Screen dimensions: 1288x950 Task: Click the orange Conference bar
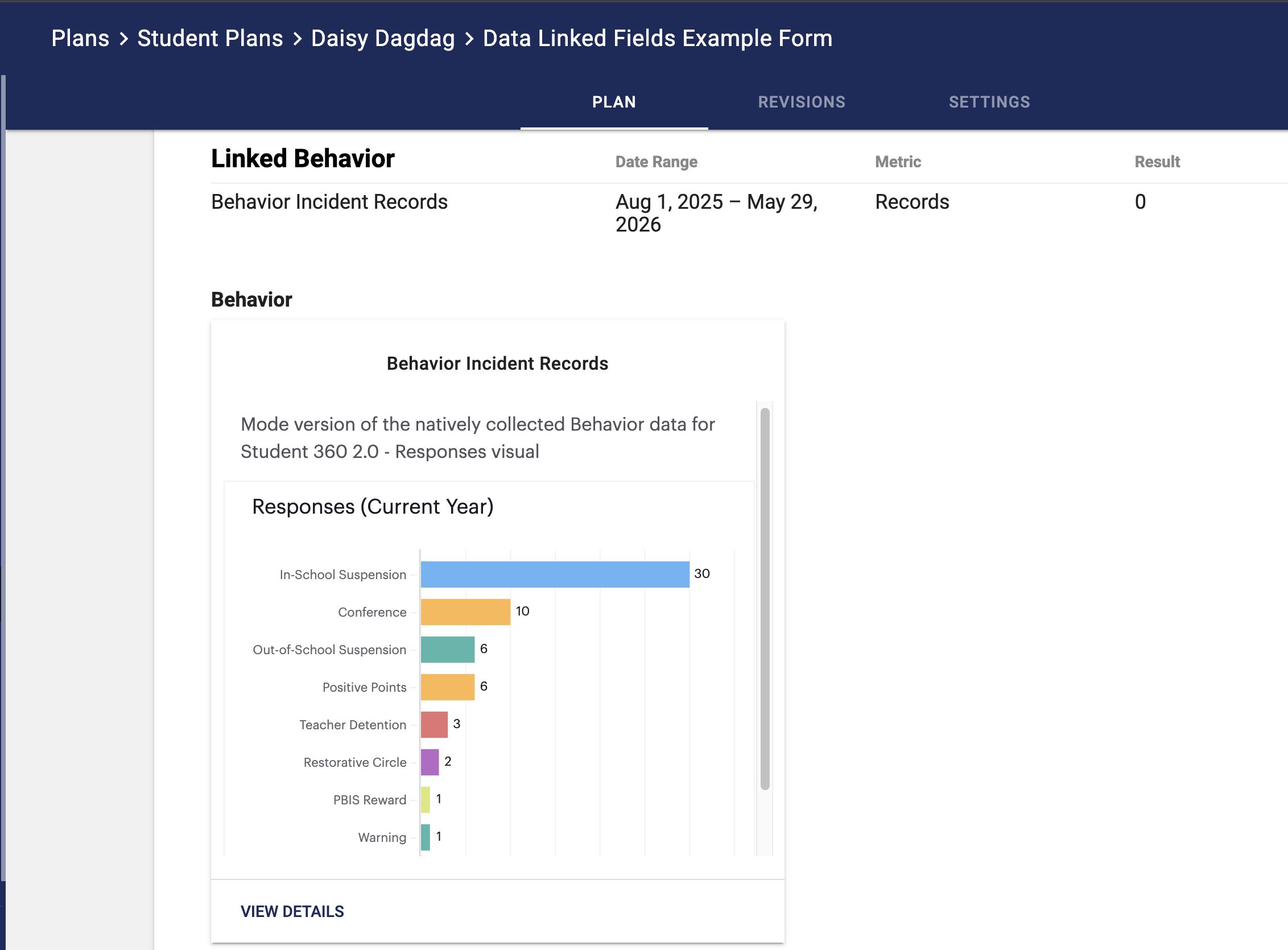(465, 612)
